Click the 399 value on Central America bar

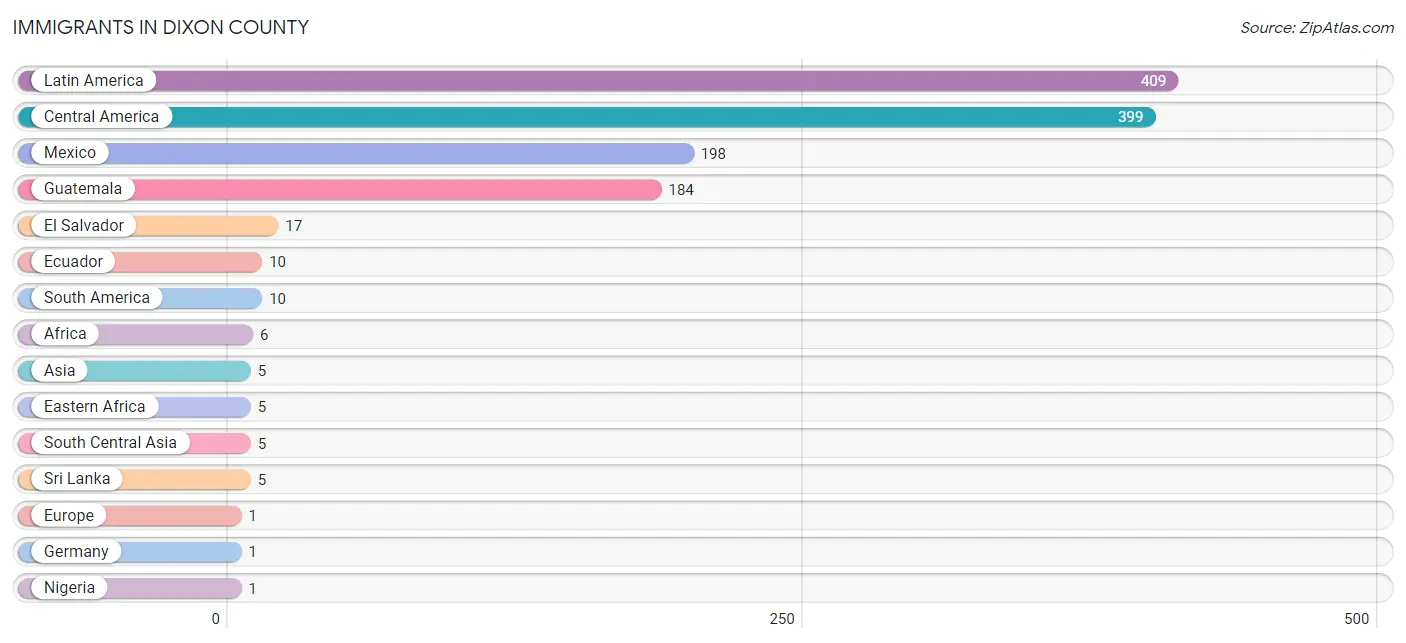point(1130,117)
